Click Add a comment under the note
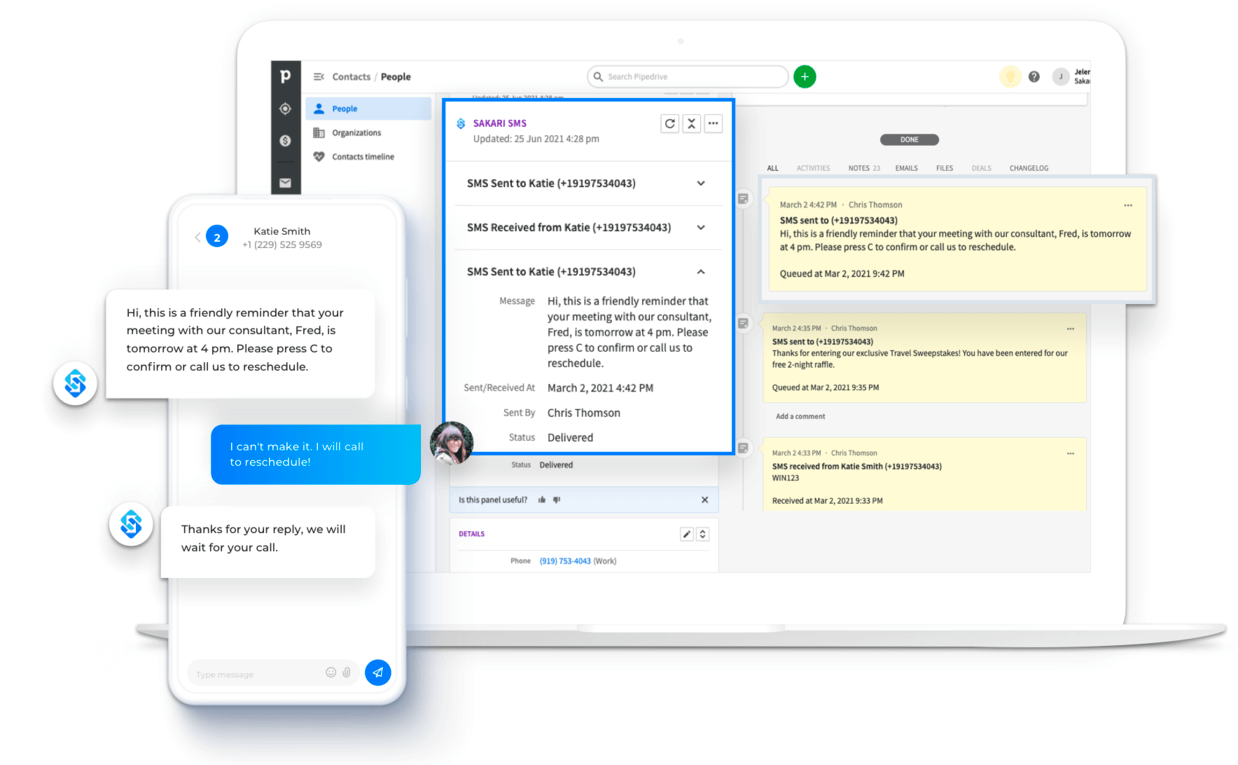The width and height of the screenshot is (1238, 765). coord(802,416)
